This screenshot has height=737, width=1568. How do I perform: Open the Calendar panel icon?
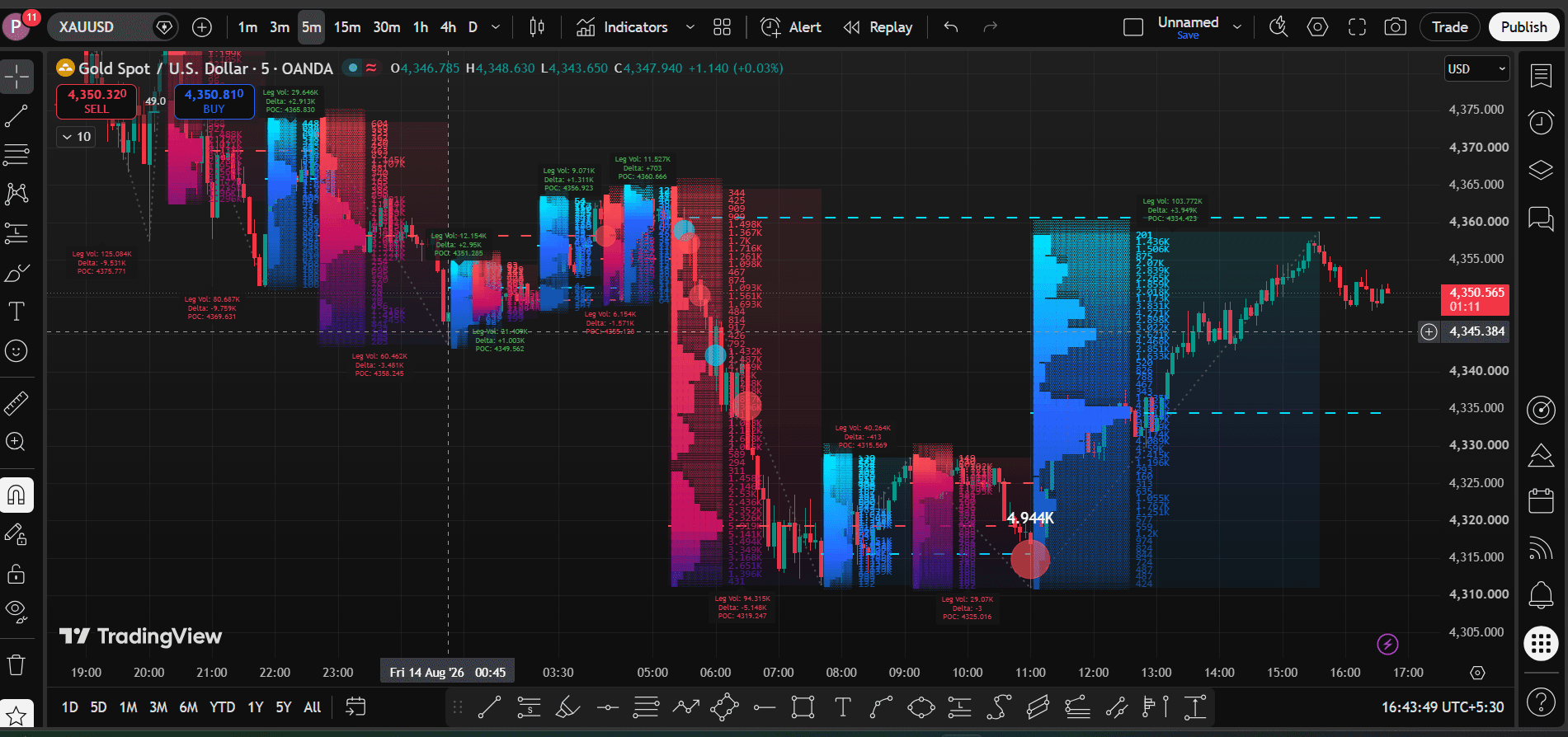tap(1541, 500)
